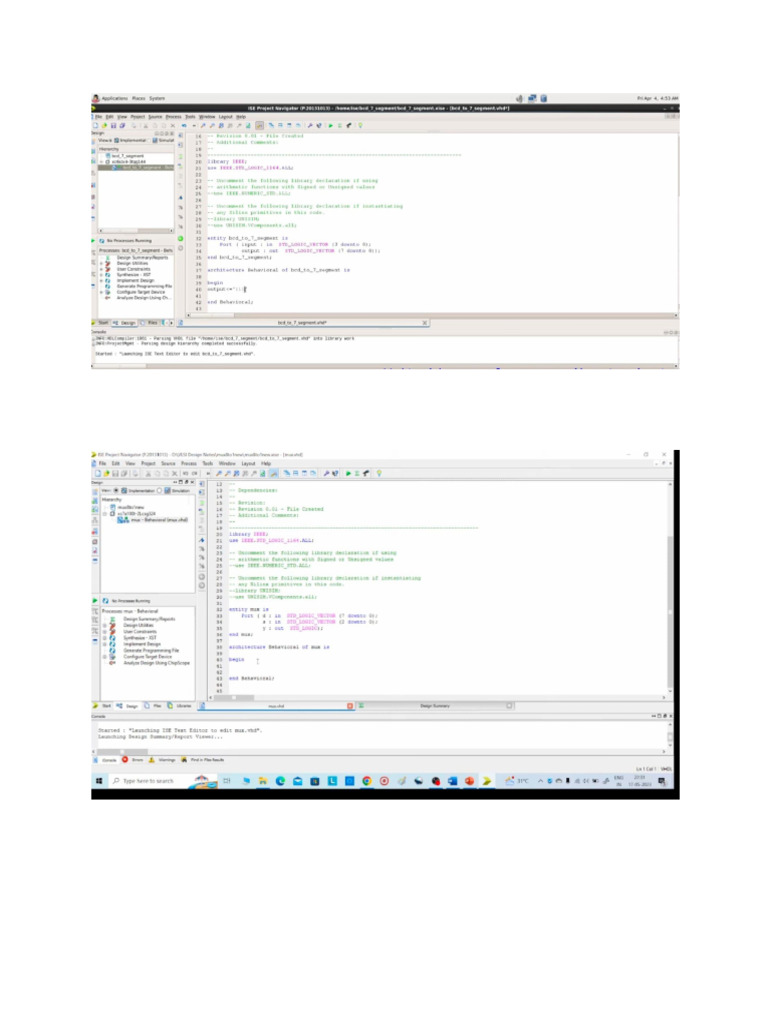Select Analyze Design Using ChipScope in mux Processes
768x1024 pixels.
pos(156,663)
